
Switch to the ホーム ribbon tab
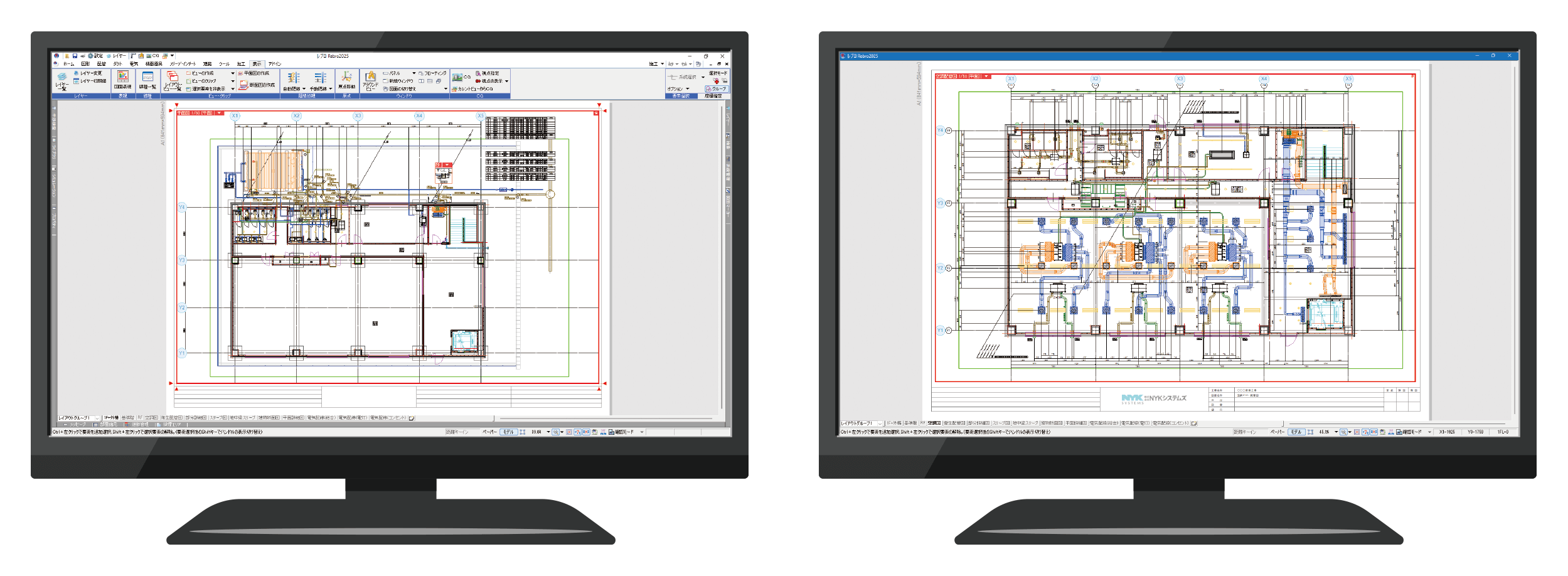[68, 64]
